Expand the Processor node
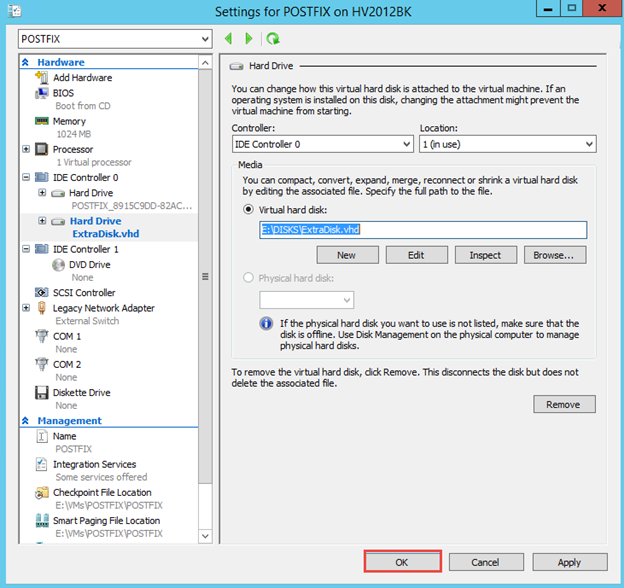 [26, 149]
